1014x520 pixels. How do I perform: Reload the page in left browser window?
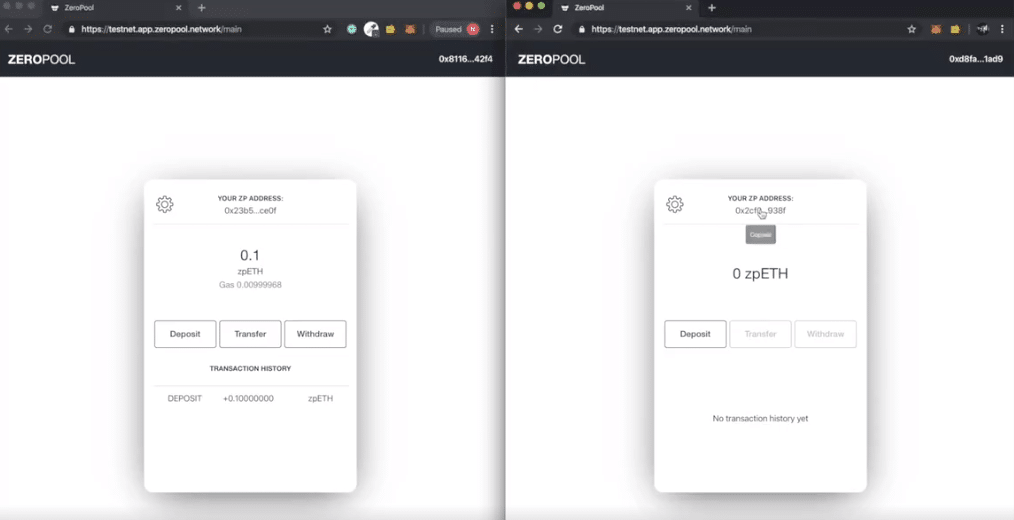47,29
